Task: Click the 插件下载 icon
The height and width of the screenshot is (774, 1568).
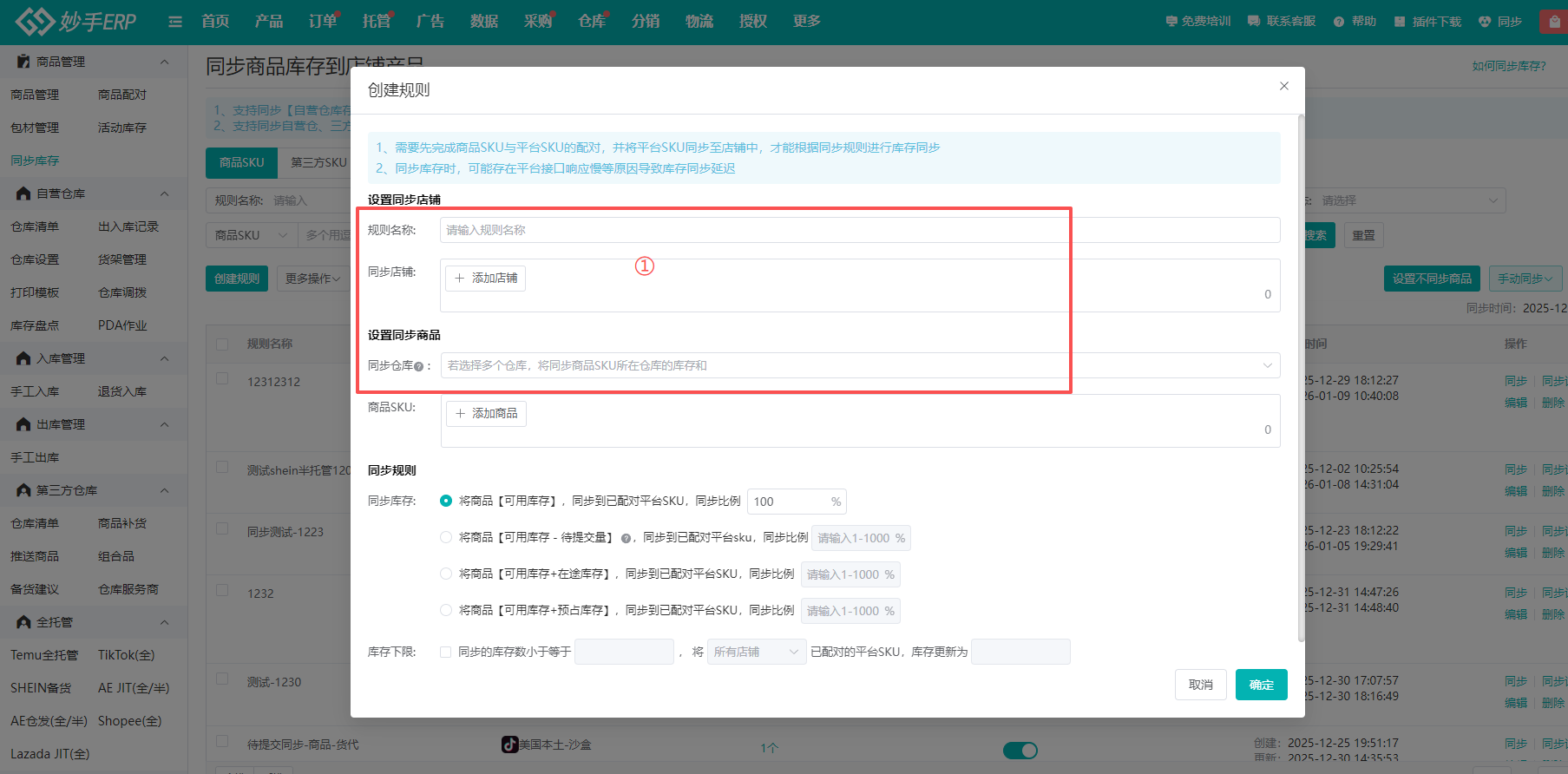Action: pos(1400,22)
